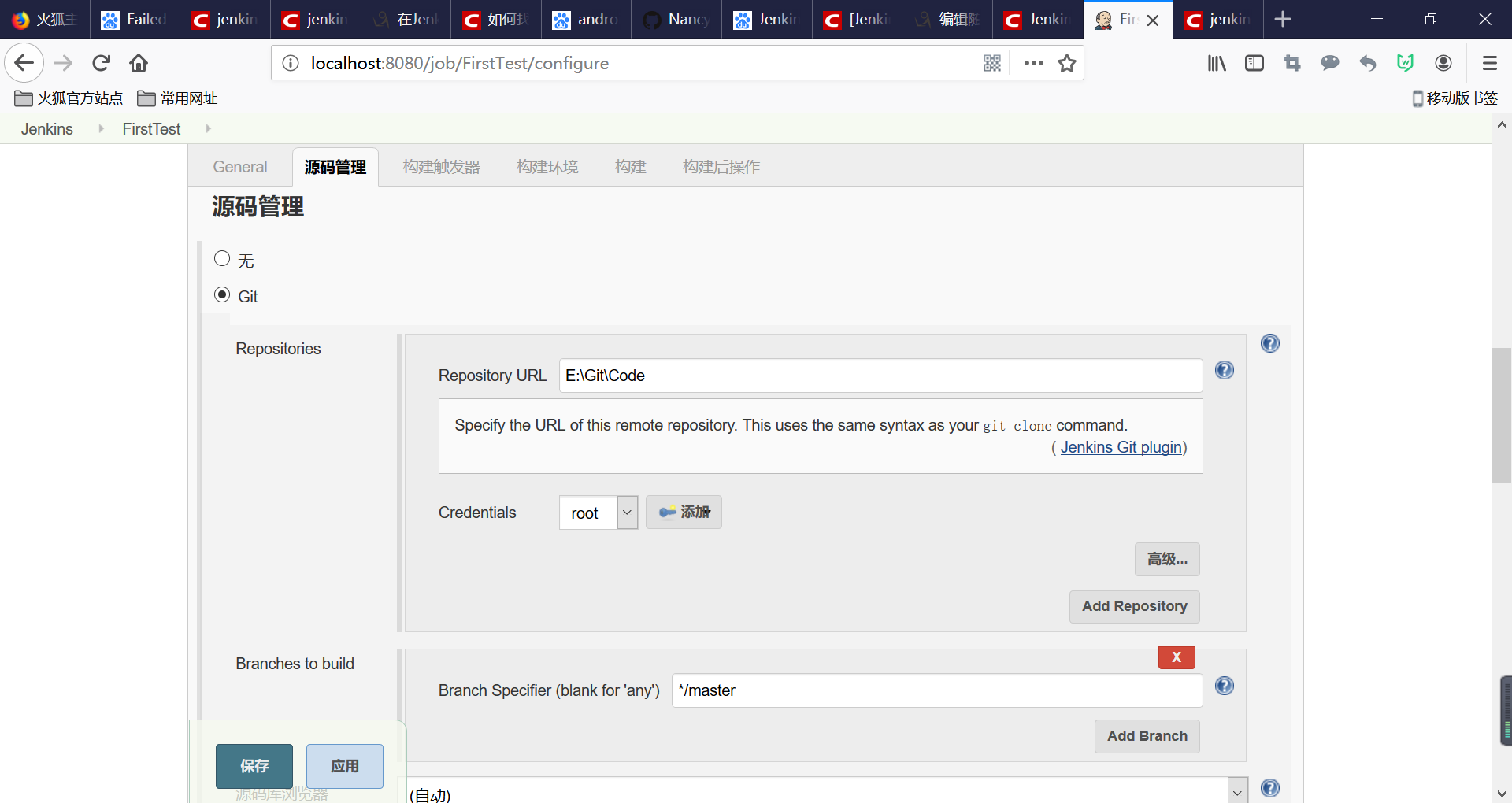Open the 火狐官方站点 bookmark folder

(69, 98)
